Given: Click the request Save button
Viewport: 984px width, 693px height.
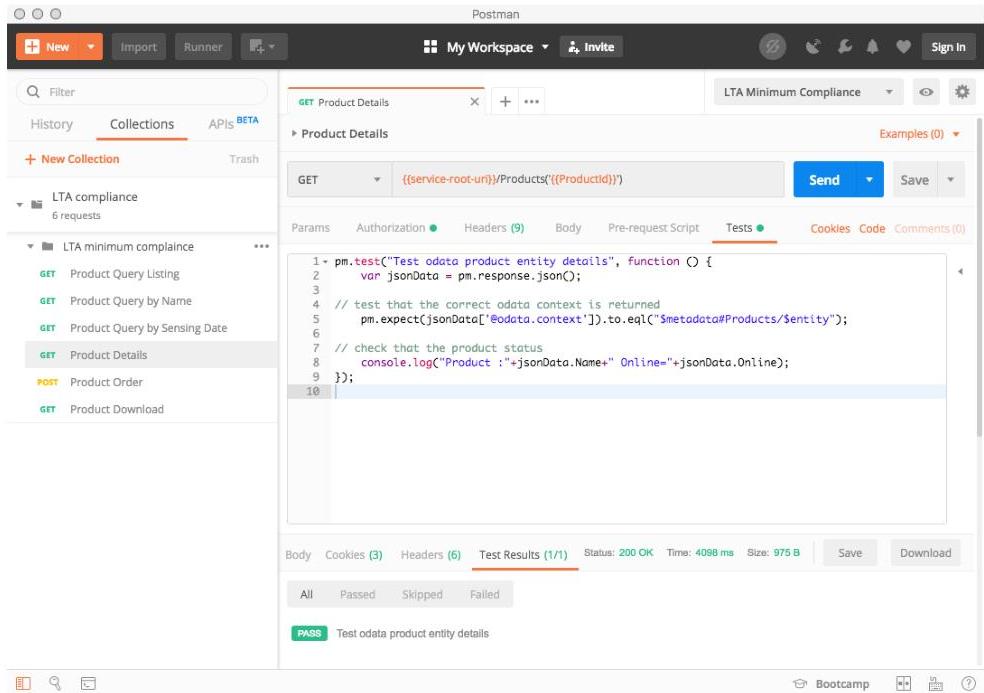Looking at the screenshot, I should pyautogui.click(x=914, y=180).
